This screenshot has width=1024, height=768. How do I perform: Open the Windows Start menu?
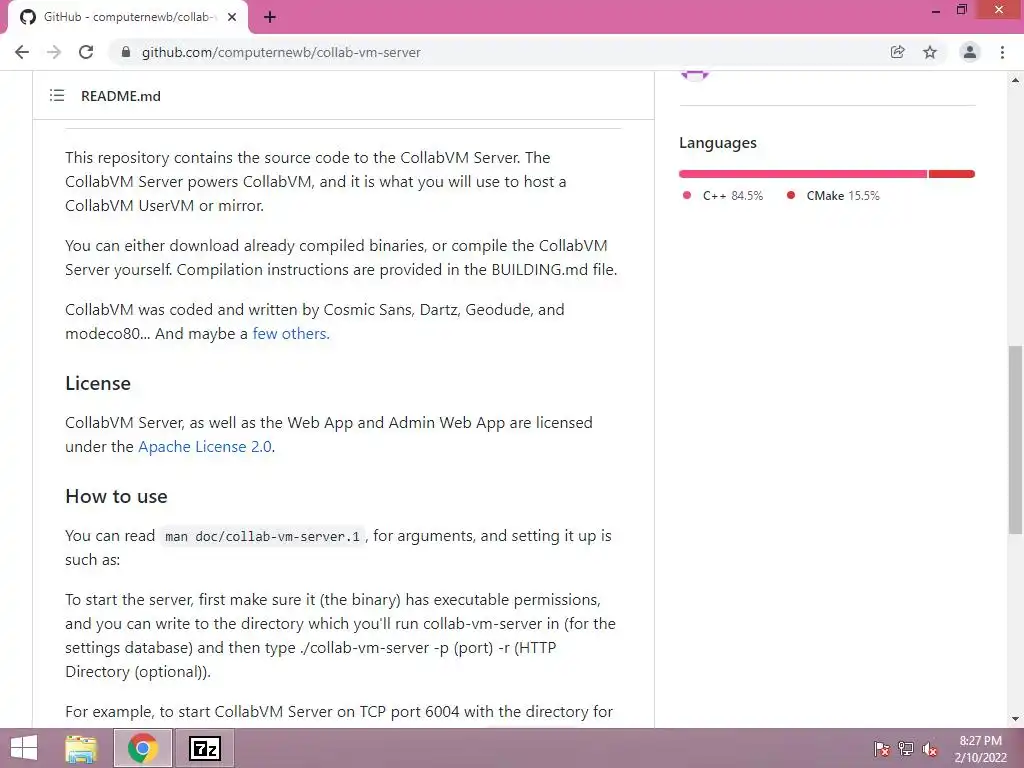click(24, 748)
